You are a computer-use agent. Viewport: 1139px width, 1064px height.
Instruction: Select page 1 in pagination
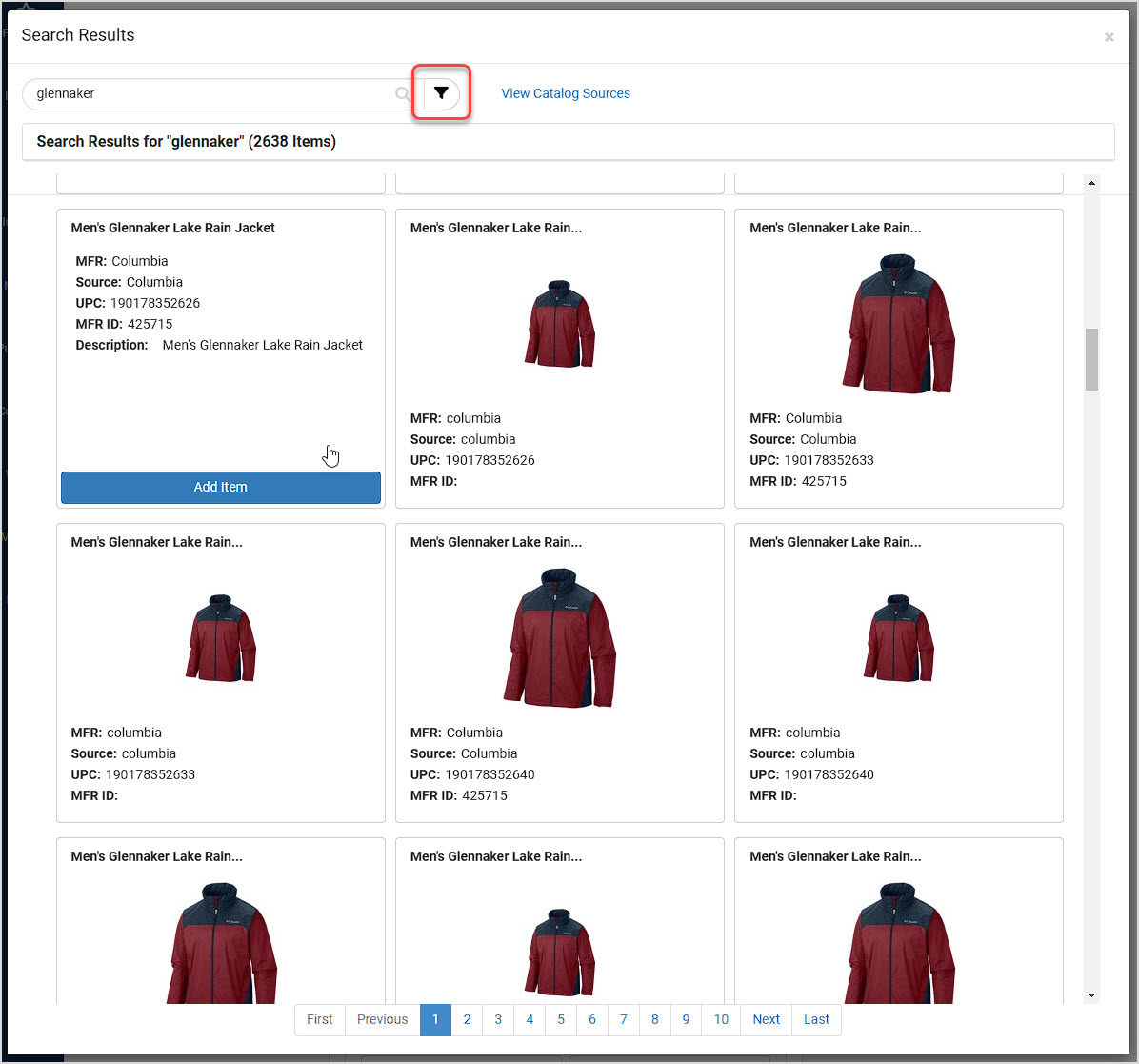(436, 1019)
